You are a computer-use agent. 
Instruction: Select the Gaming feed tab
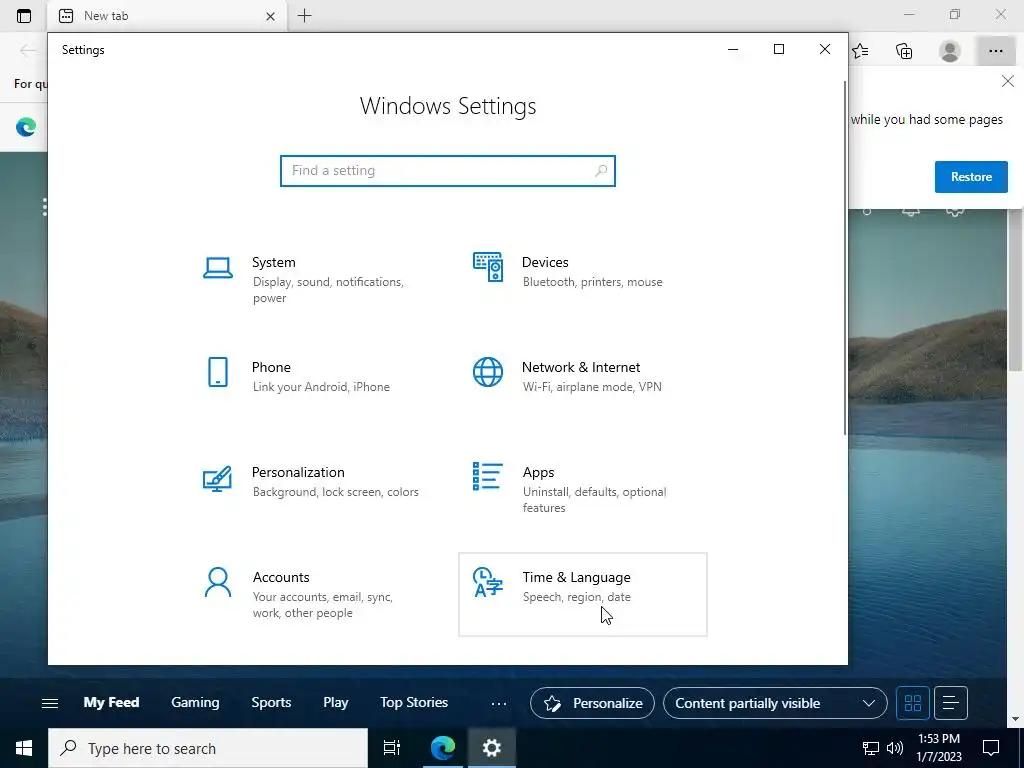[x=195, y=703]
